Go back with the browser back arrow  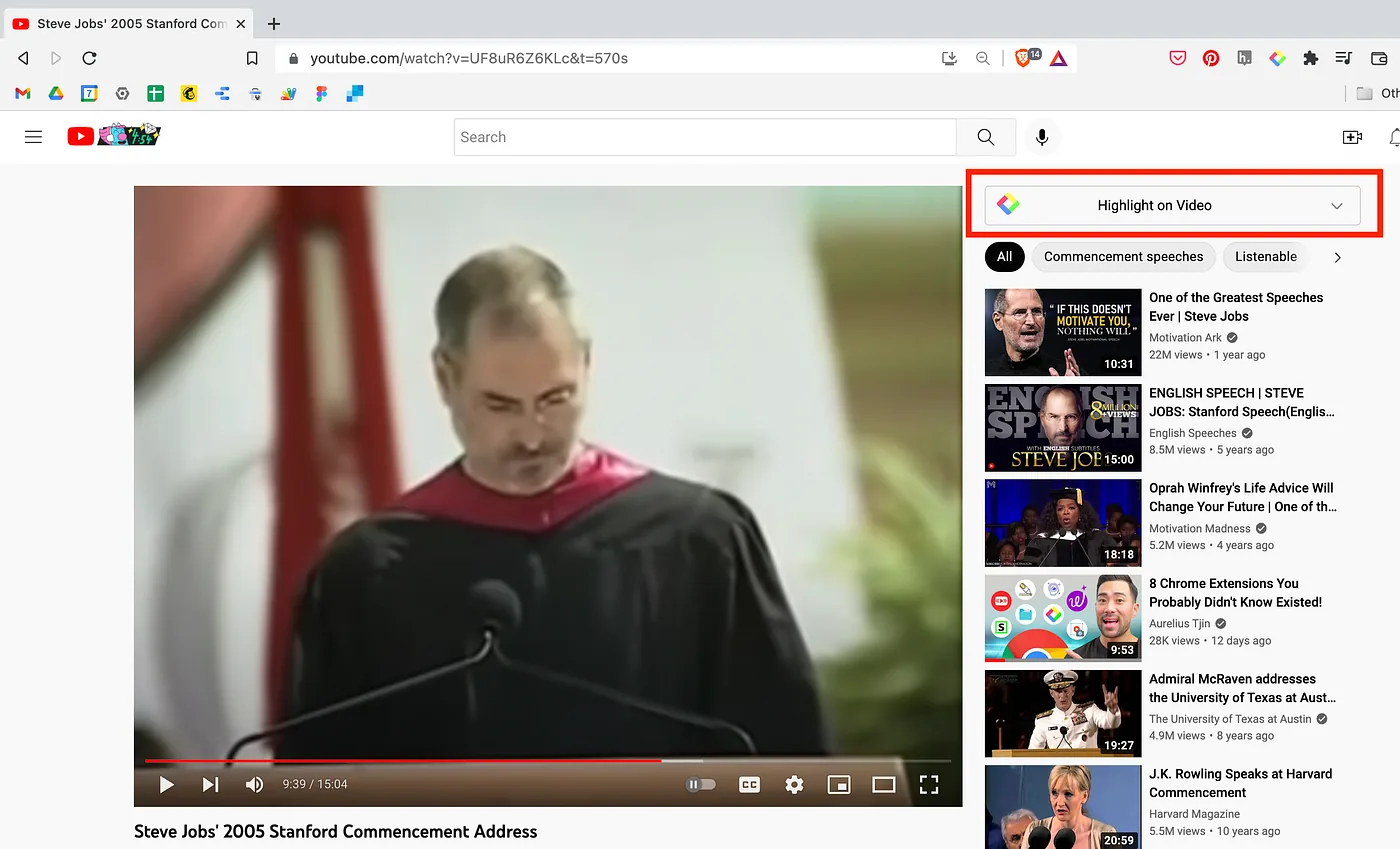[x=23, y=58]
